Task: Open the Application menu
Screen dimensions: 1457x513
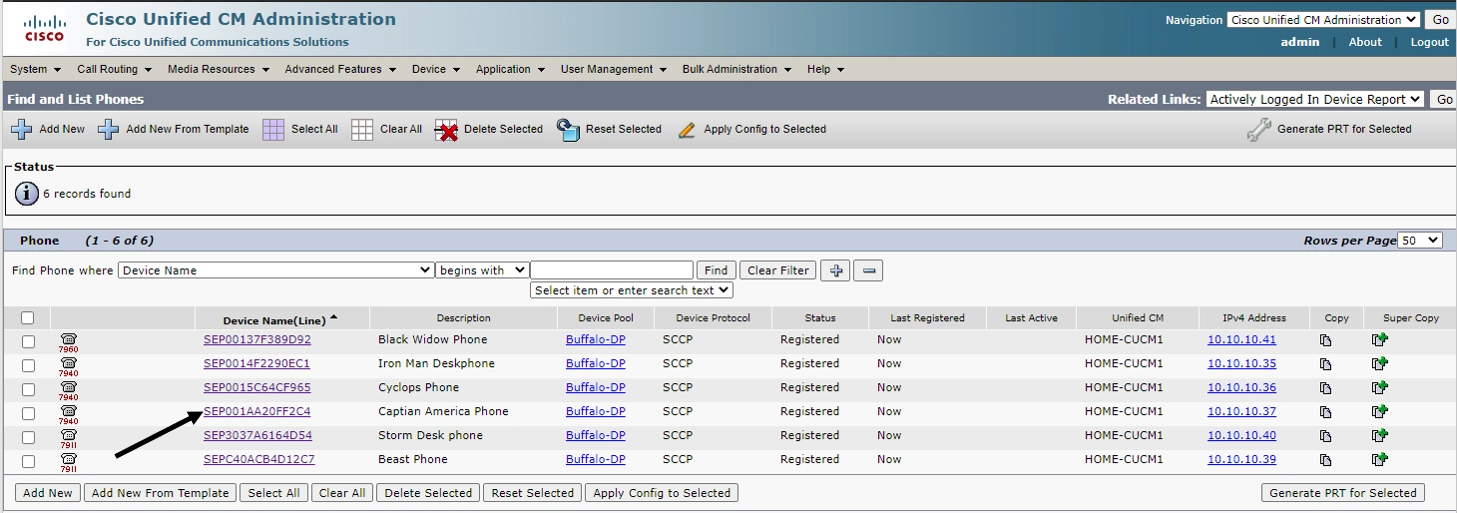Action: point(510,69)
